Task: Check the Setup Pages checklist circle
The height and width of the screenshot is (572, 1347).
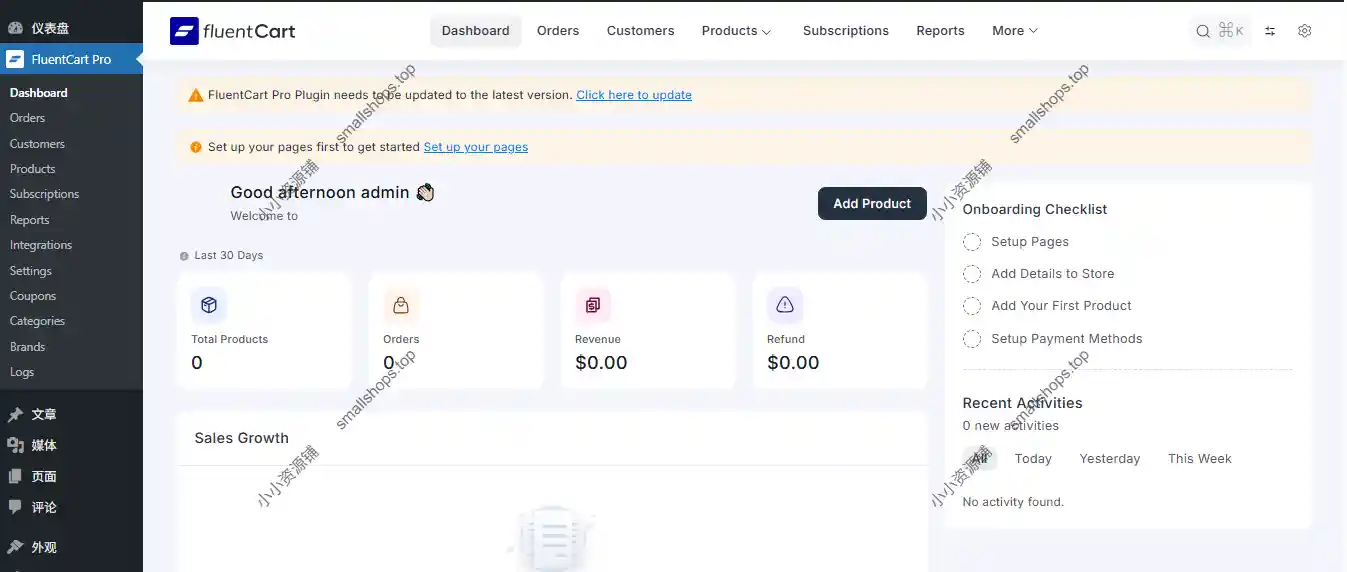Action: (972, 242)
